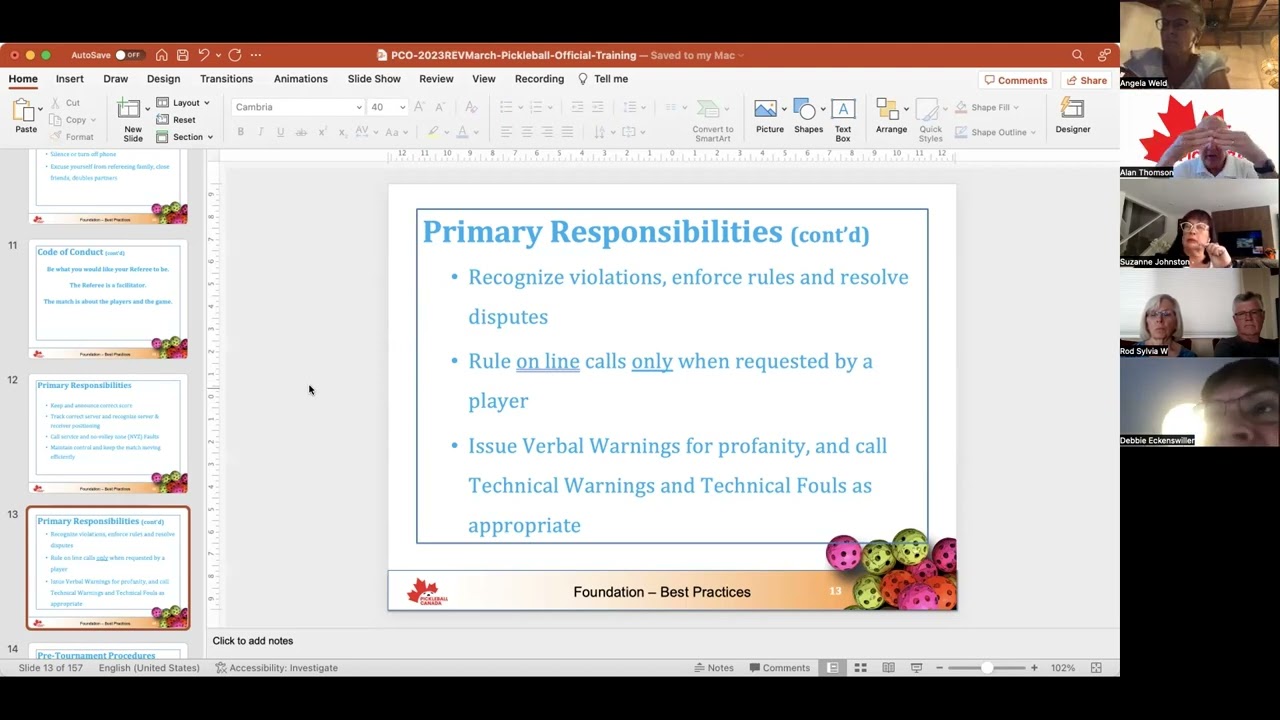Click Comments in the status bar
1280x720 pixels.
tap(779, 668)
